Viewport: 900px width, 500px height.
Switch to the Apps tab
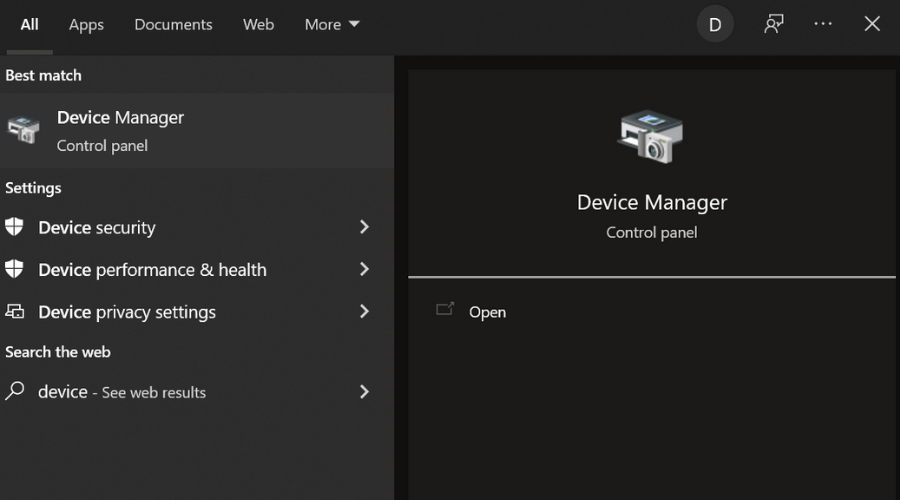86,24
